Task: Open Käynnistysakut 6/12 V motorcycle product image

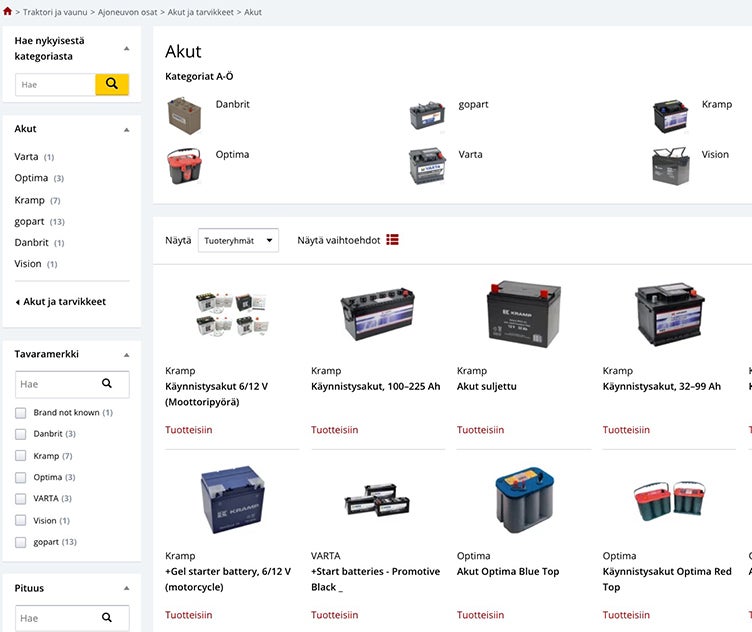Action: tap(232, 314)
